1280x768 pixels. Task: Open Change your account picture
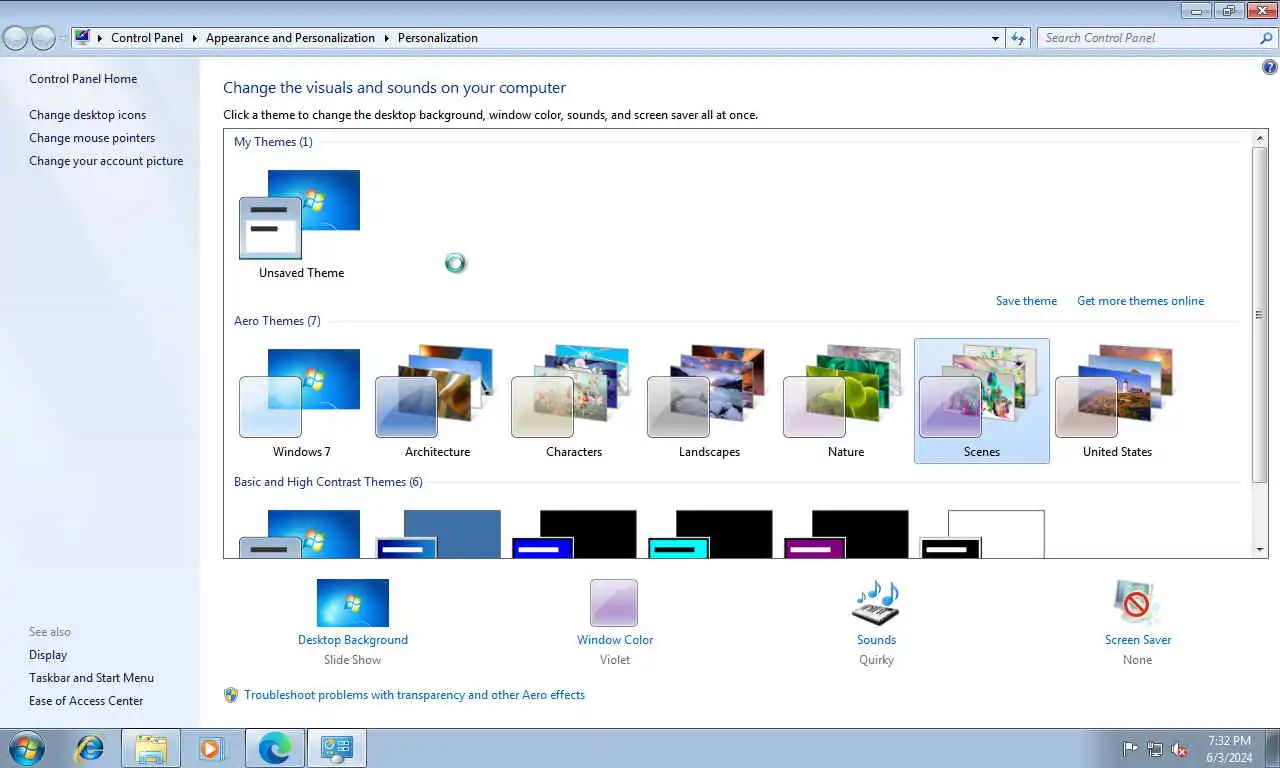[x=106, y=161]
